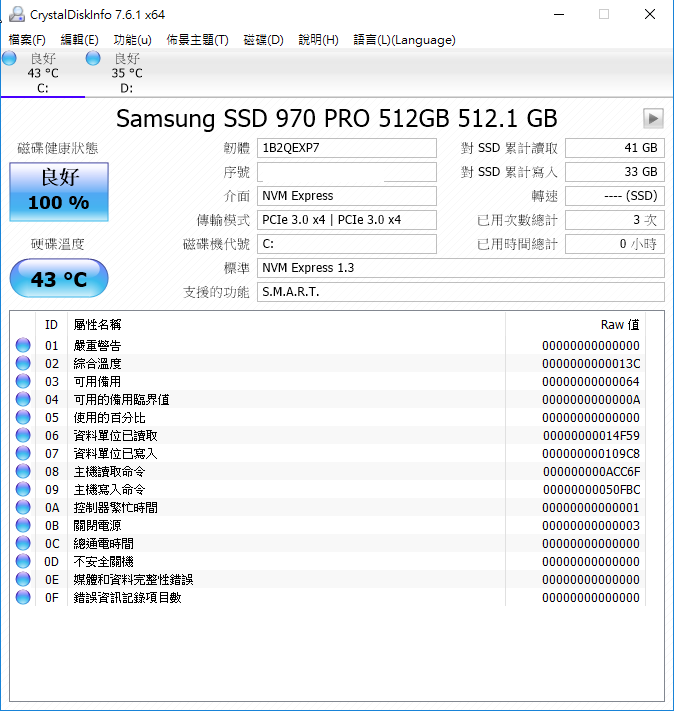The height and width of the screenshot is (711, 674).
Task: Click the 43 °C temperature button
Action: 59,279
